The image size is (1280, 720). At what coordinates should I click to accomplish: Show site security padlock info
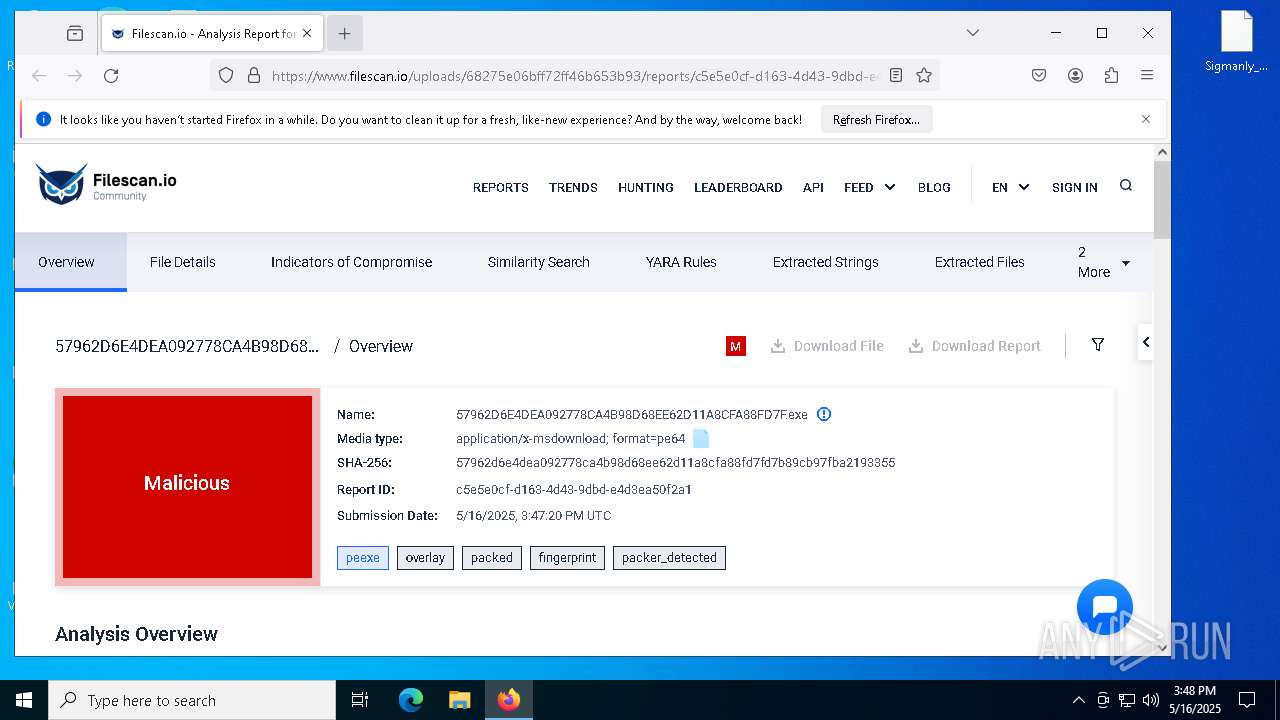254,75
